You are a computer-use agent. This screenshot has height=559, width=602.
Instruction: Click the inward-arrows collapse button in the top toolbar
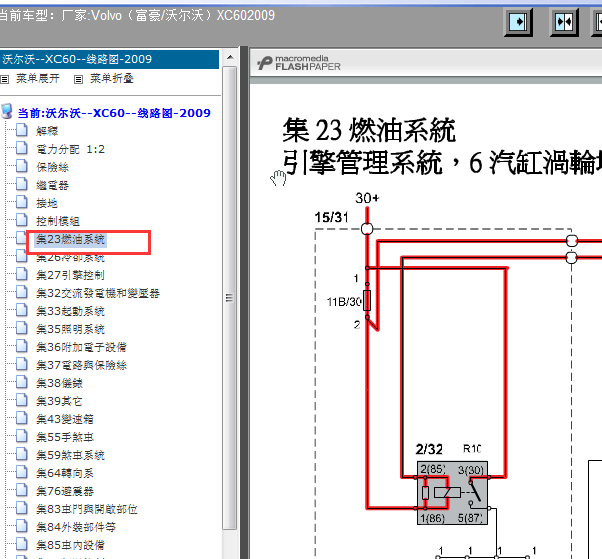click(x=564, y=22)
